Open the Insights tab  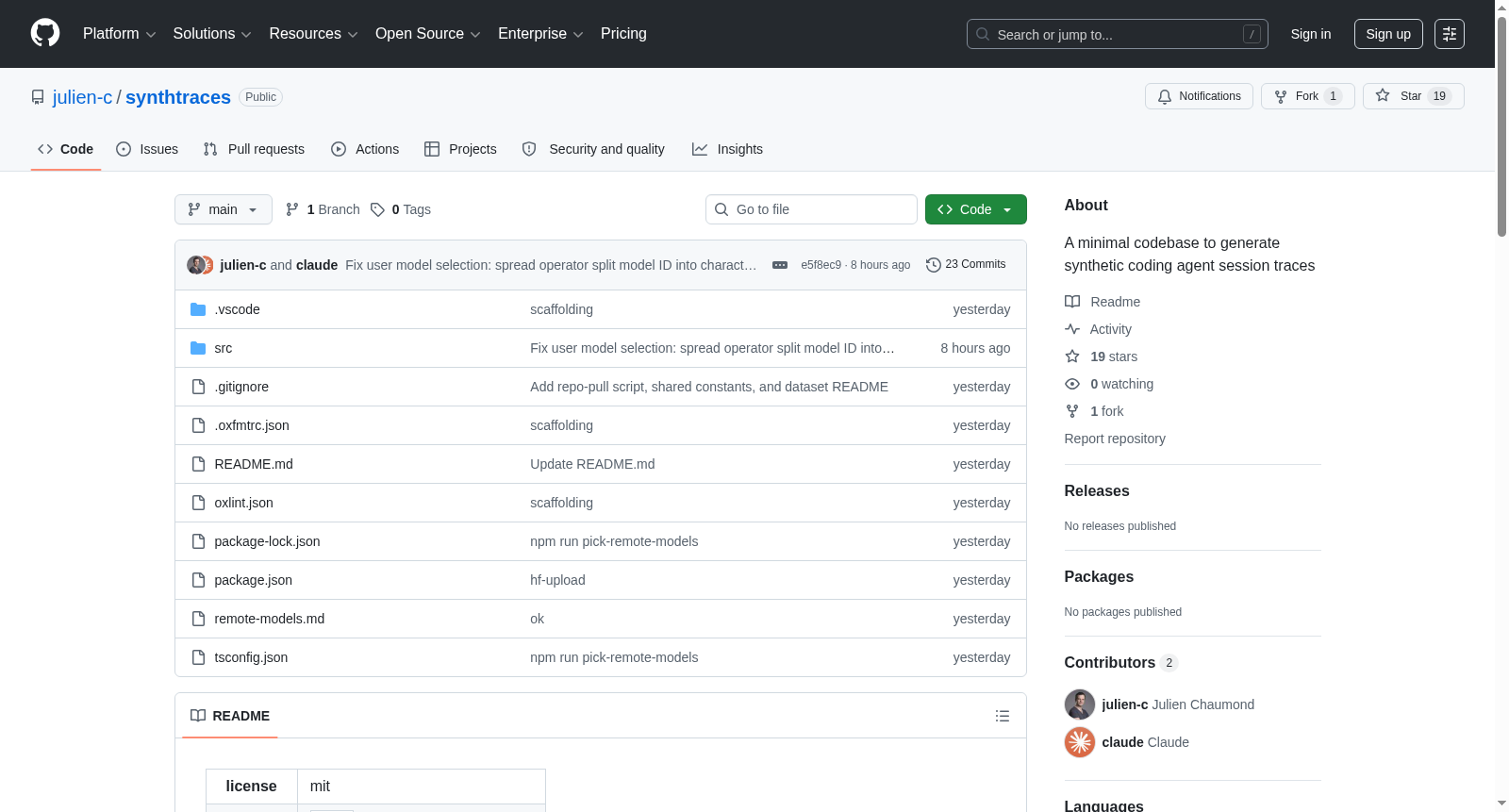pos(727,149)
